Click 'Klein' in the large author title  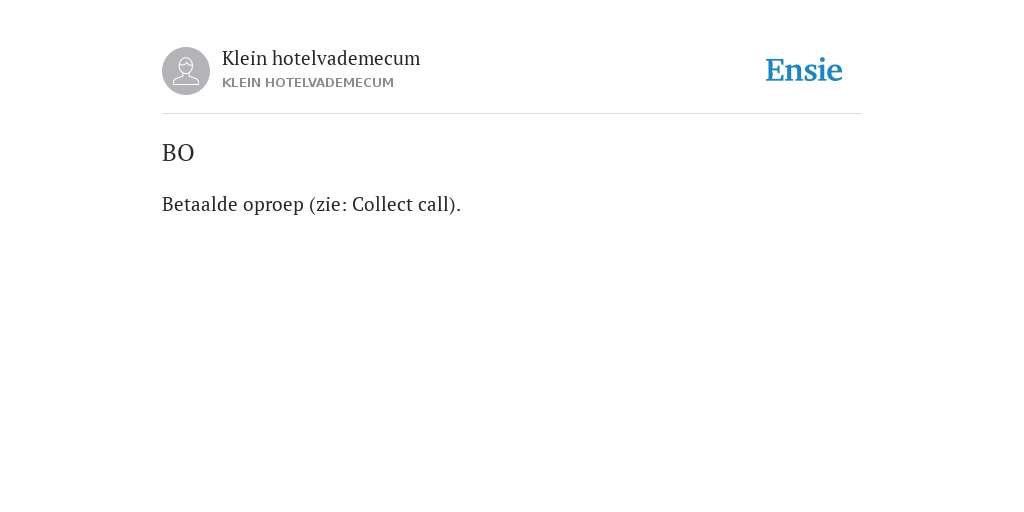[x=244, y=58]
